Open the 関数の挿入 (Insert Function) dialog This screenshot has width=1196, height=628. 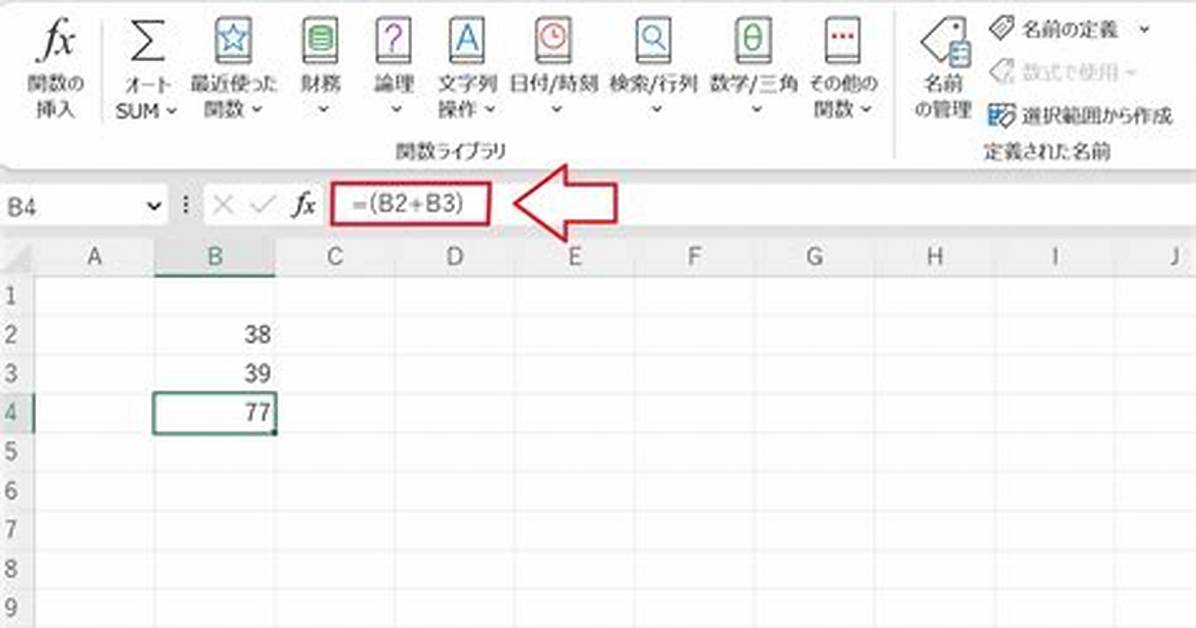(x=56, y=67)
